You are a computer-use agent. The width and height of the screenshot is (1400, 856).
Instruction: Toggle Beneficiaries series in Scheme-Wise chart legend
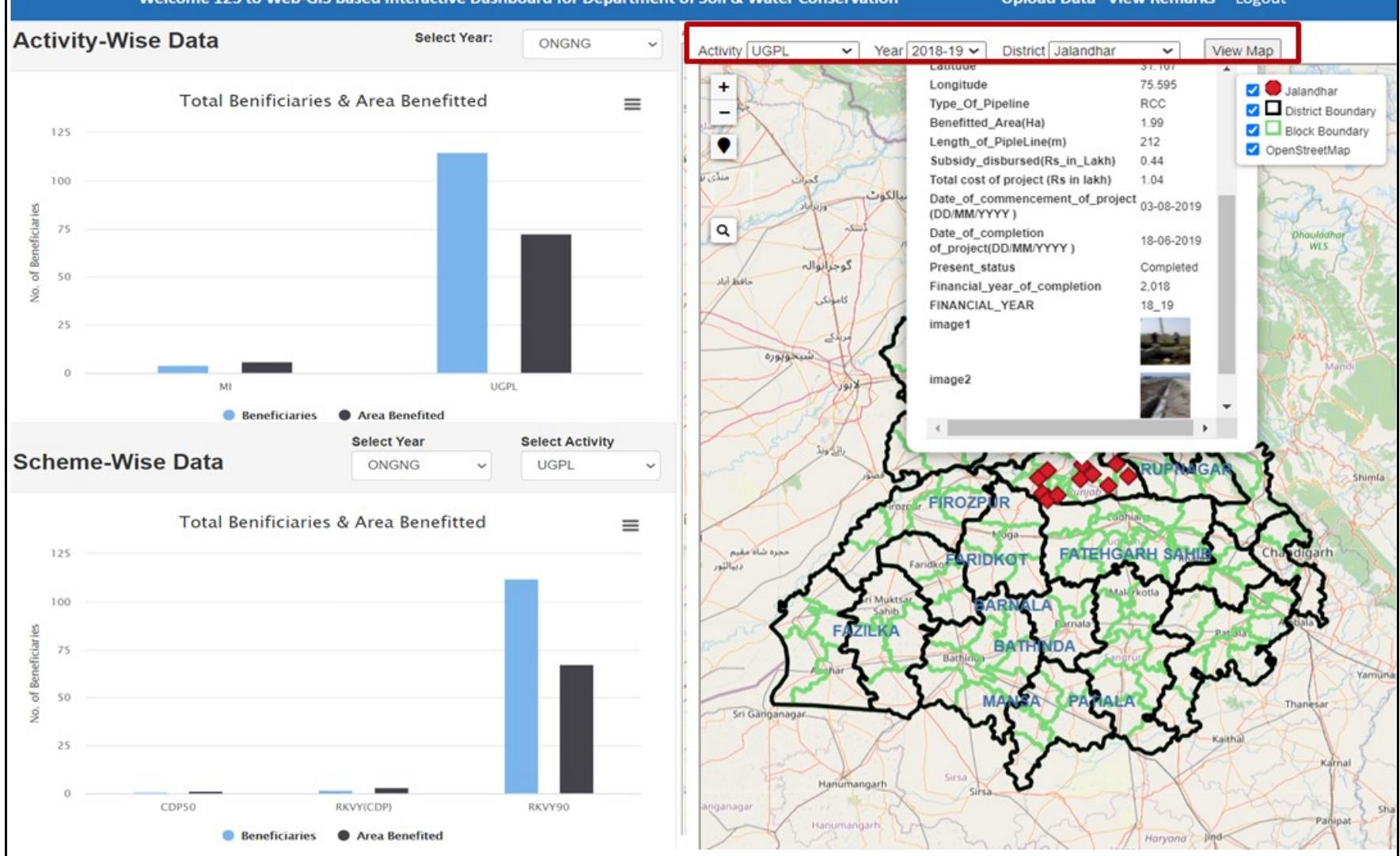pos(269,835)
